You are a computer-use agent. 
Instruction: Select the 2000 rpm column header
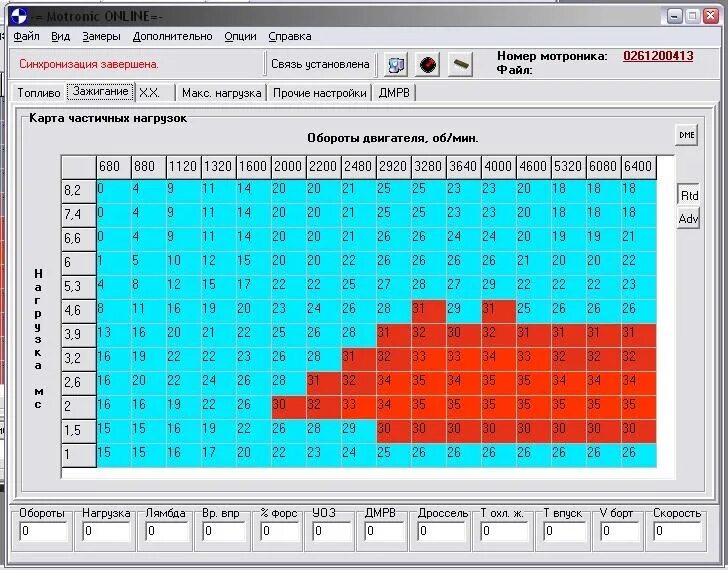[289, 167]
